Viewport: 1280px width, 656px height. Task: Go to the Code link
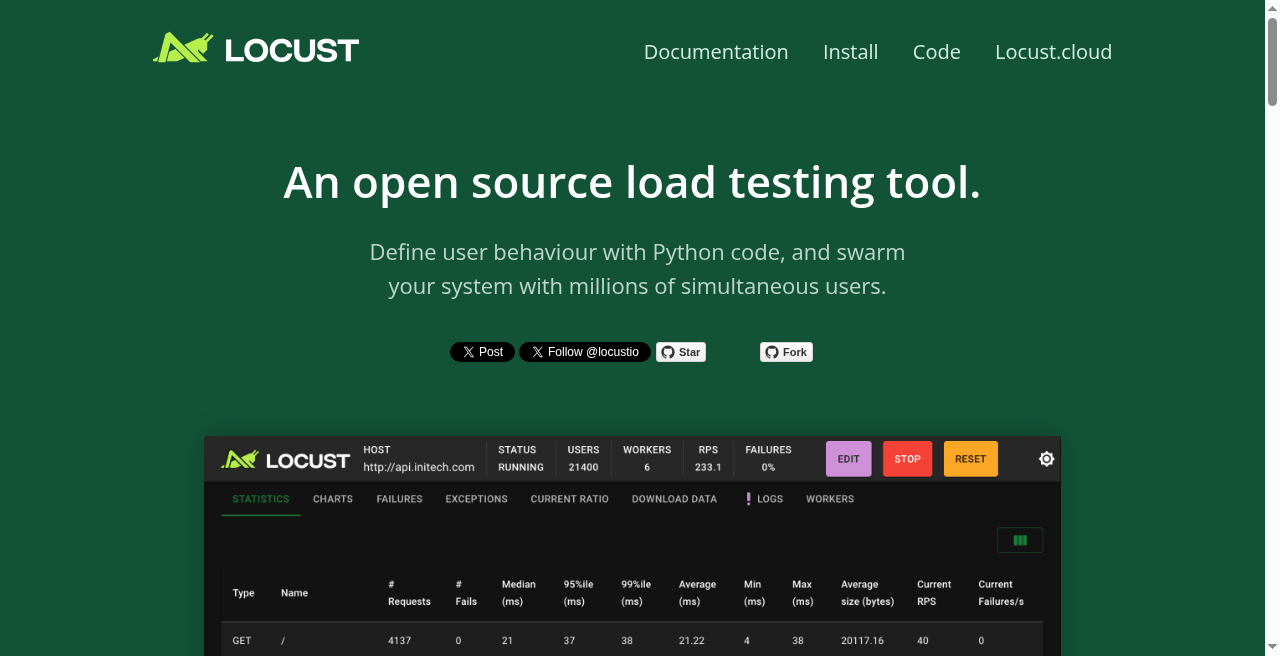tap(937, 52)
